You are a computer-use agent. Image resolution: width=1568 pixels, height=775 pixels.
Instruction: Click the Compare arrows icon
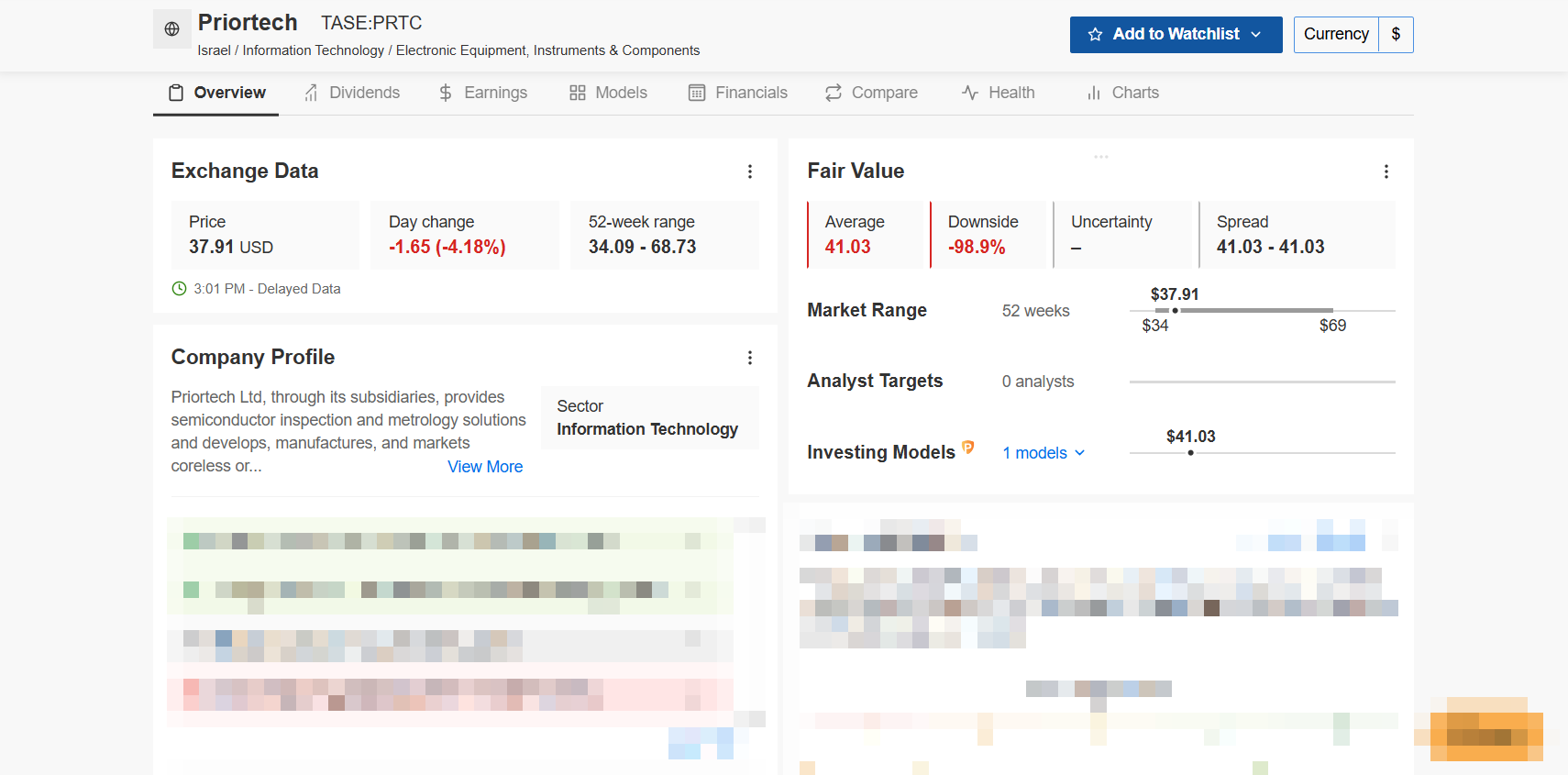834,93
